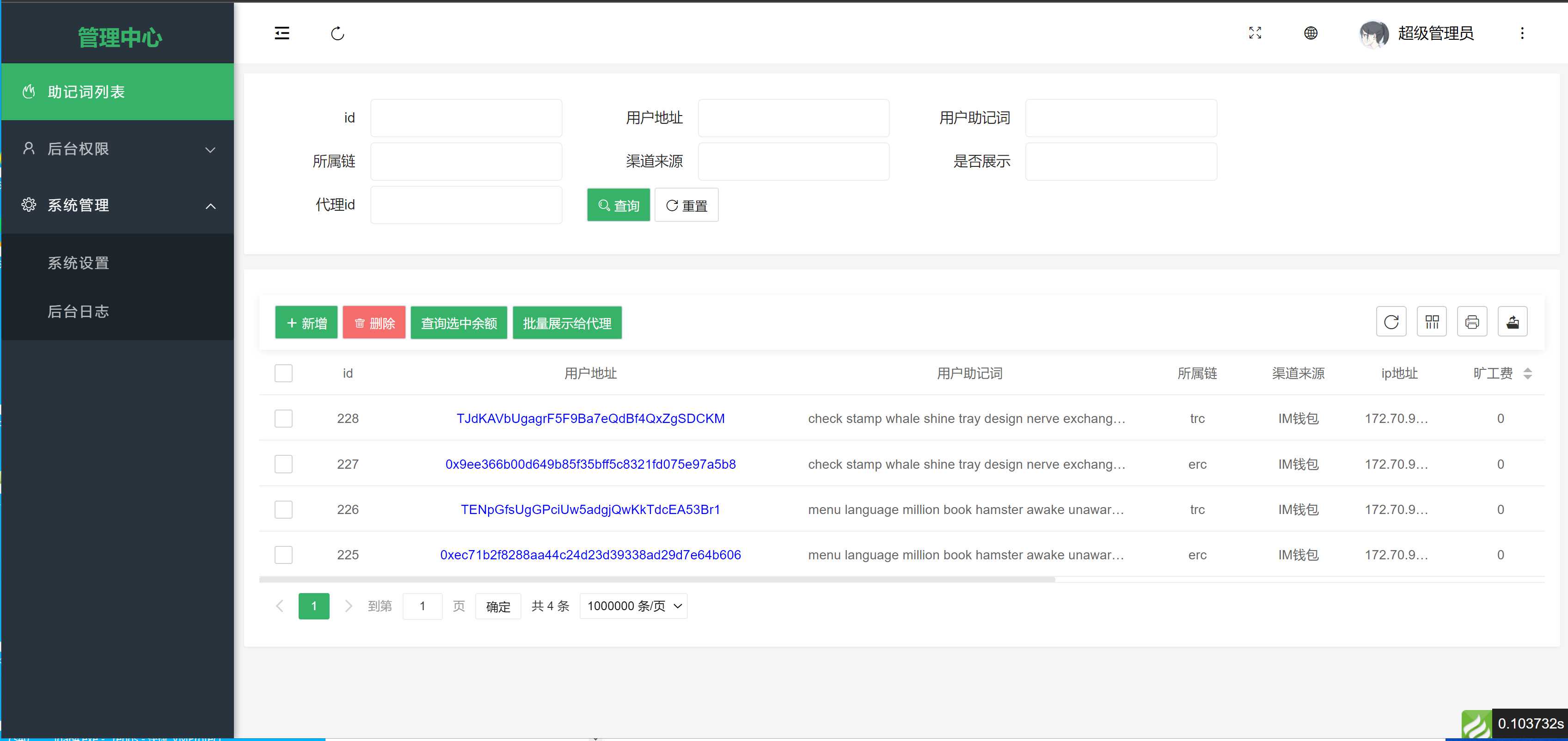
Task: Click the red 删除 delete button
Action: (374, 323)
